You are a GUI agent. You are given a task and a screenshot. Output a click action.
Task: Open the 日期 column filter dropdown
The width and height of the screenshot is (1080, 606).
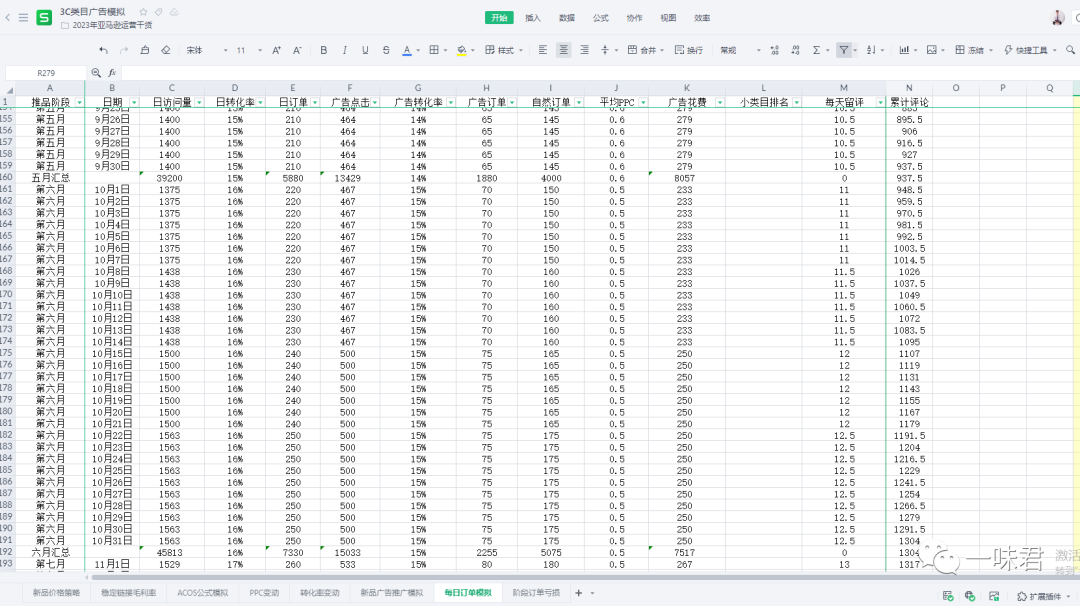(x=135, y=102)
